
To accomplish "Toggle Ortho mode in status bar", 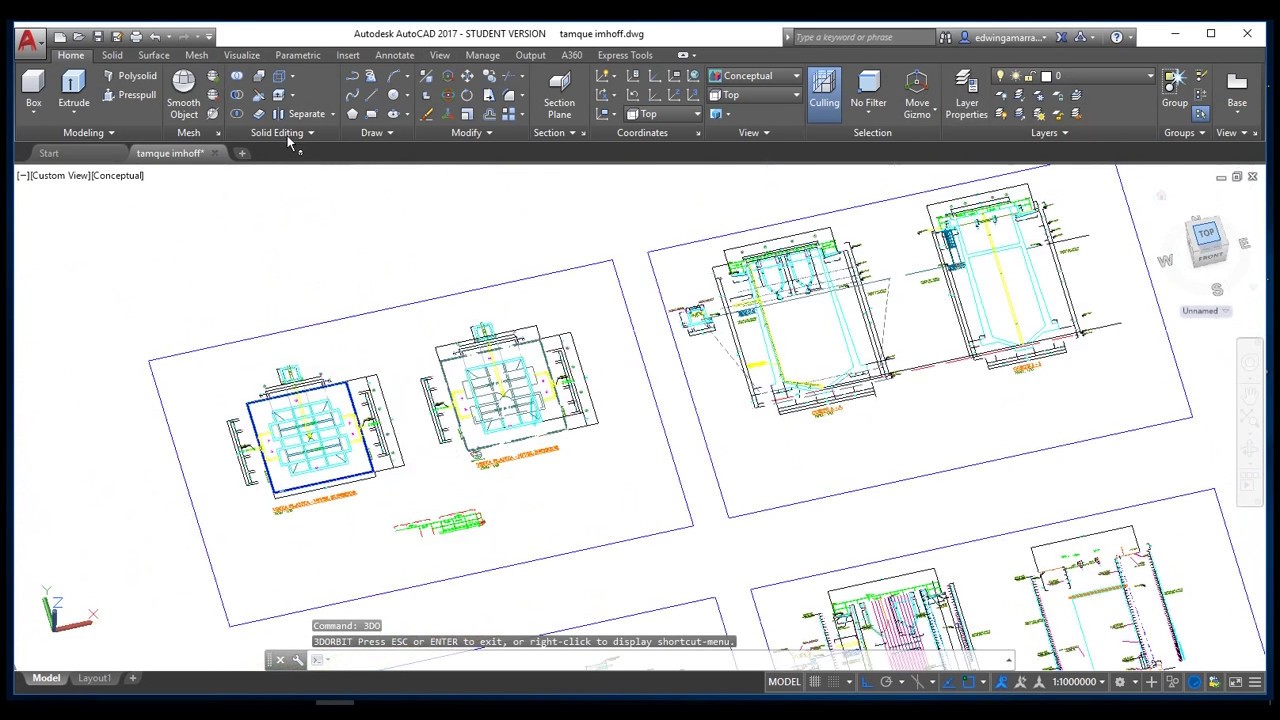I will (867, 682).
